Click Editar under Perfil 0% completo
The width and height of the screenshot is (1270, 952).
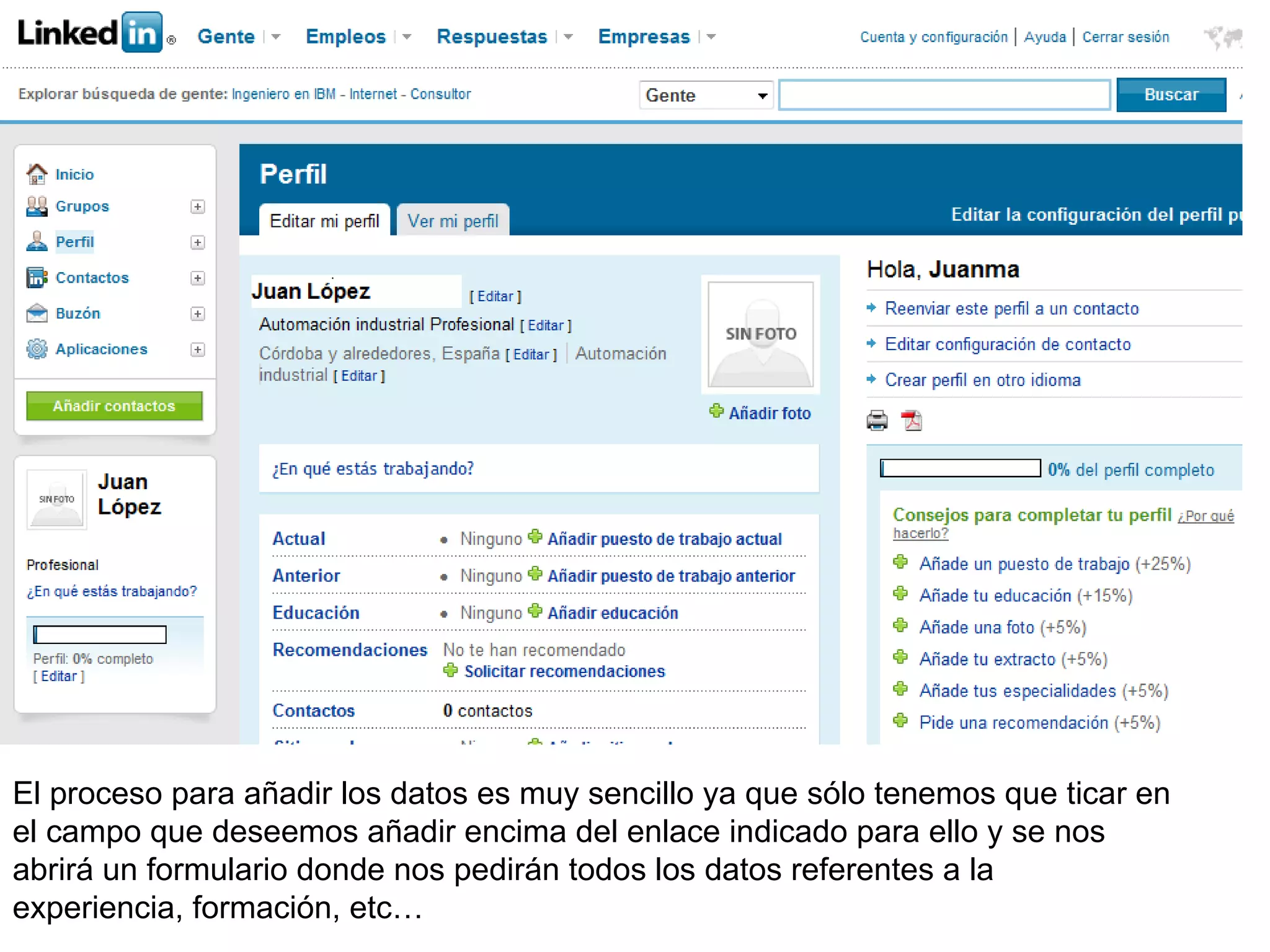pyautogui.click(x=59, y=676)
